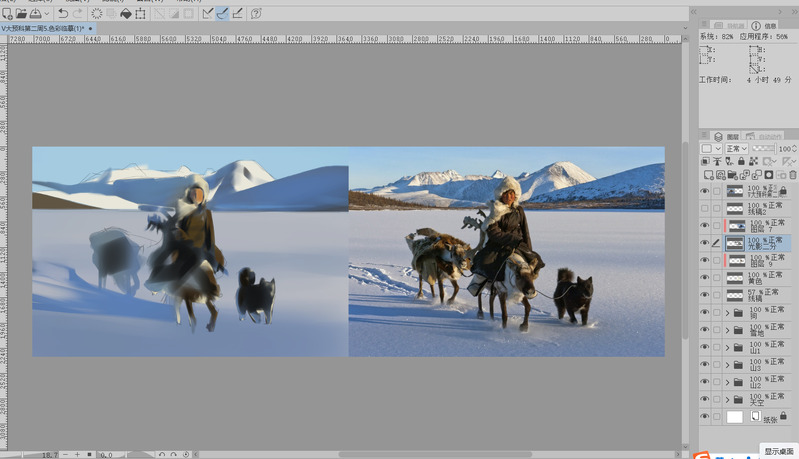
Task: Tick the checkbox beside 黄色 layer
Action: click(x=716, y=278)
